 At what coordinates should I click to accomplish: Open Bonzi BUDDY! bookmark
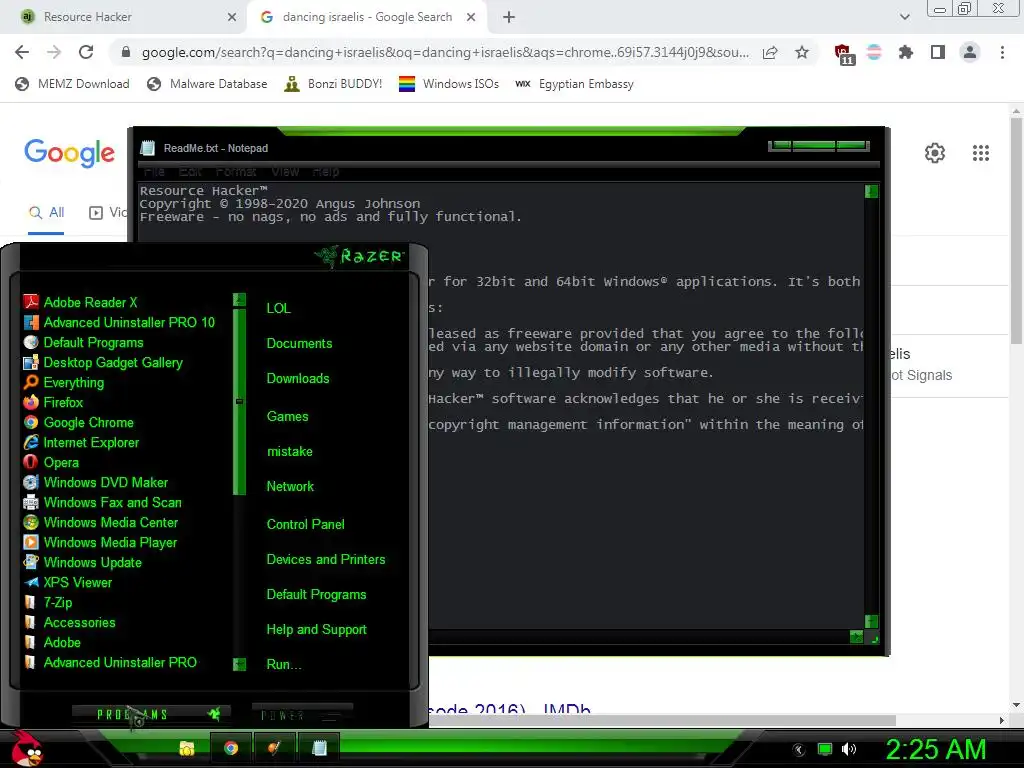333,84
